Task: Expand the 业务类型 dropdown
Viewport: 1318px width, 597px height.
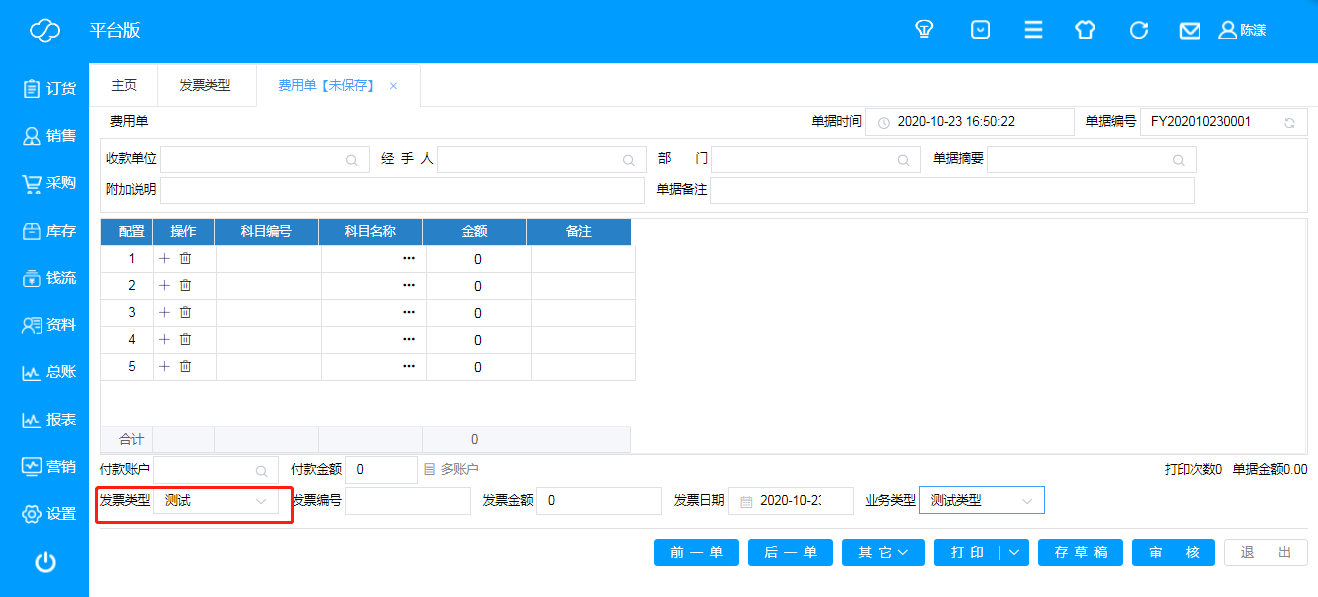Action: (1026, 501)
